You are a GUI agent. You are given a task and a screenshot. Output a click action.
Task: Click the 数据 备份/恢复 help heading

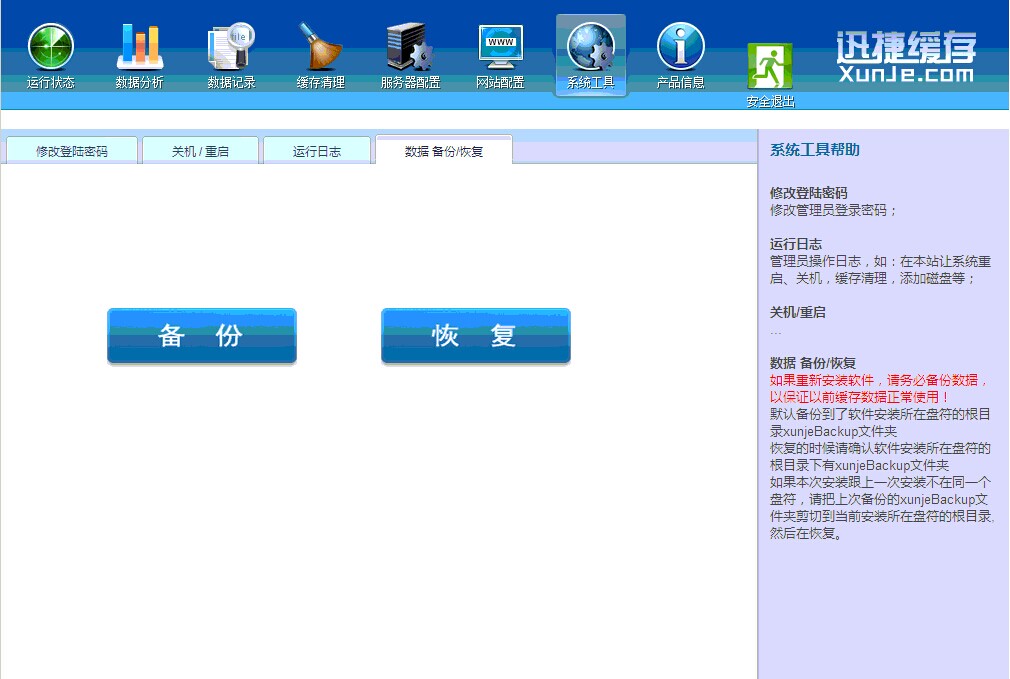click(813, 363)
